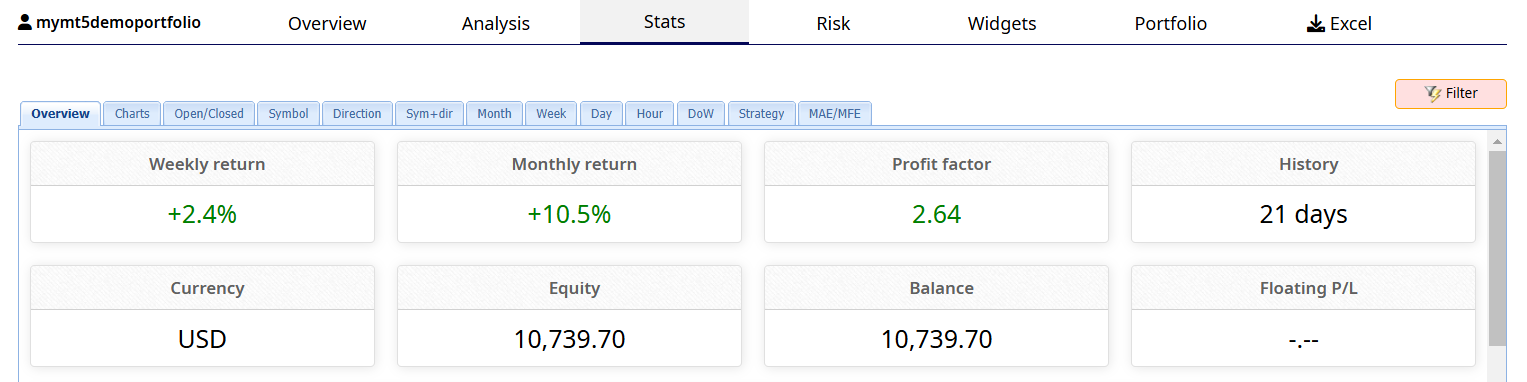Open the Overview page in top navigation
Screen dimensions: 1527x382
click(x=327, y=23)
